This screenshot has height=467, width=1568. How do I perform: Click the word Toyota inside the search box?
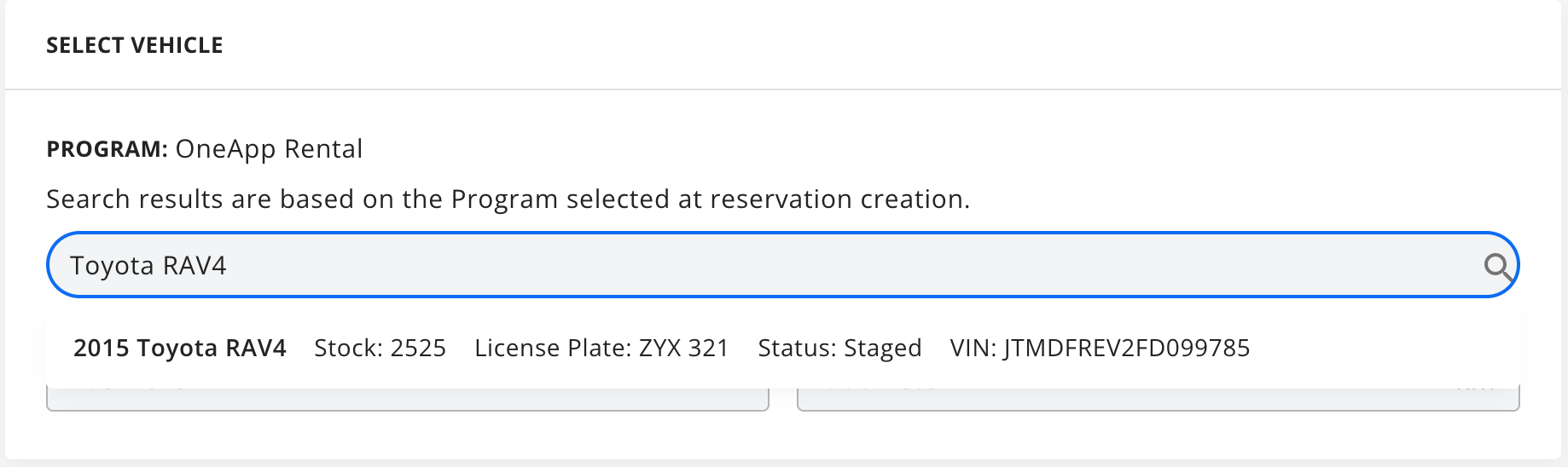112,266
